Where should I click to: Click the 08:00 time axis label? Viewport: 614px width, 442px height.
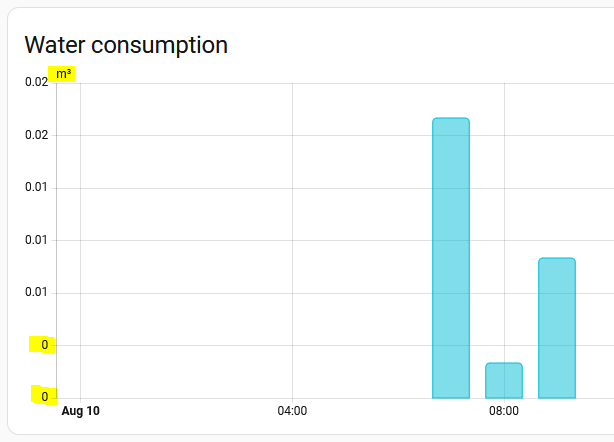[x=504, y=411]
